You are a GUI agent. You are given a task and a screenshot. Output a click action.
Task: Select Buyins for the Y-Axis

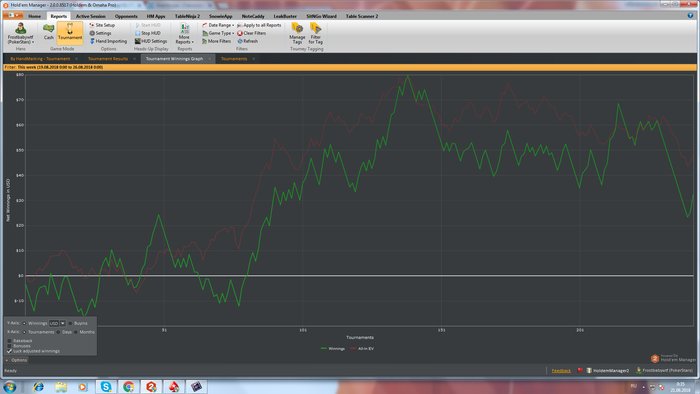(x=70, y=323)
